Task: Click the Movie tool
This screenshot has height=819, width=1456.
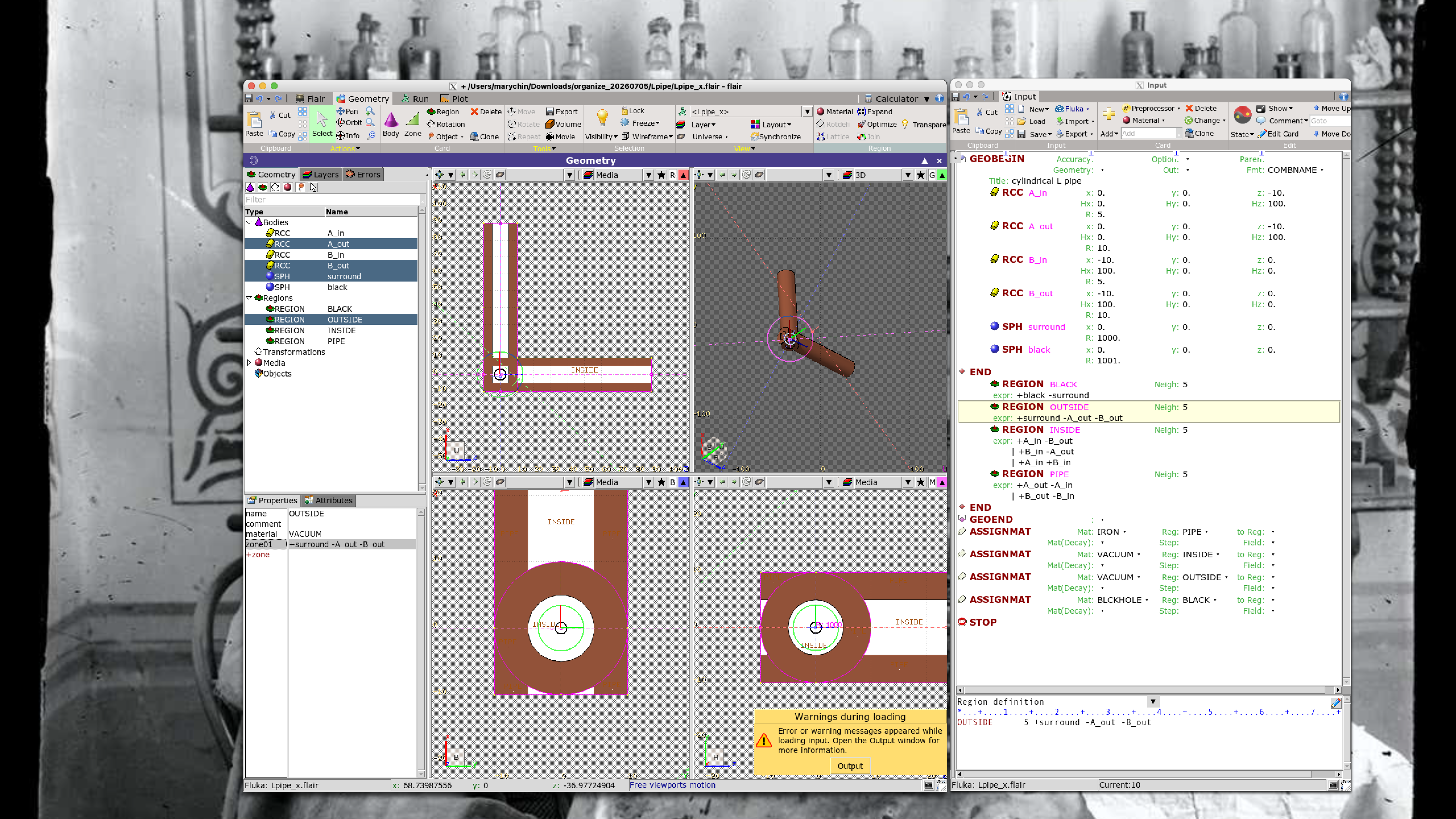Action: 560,137
